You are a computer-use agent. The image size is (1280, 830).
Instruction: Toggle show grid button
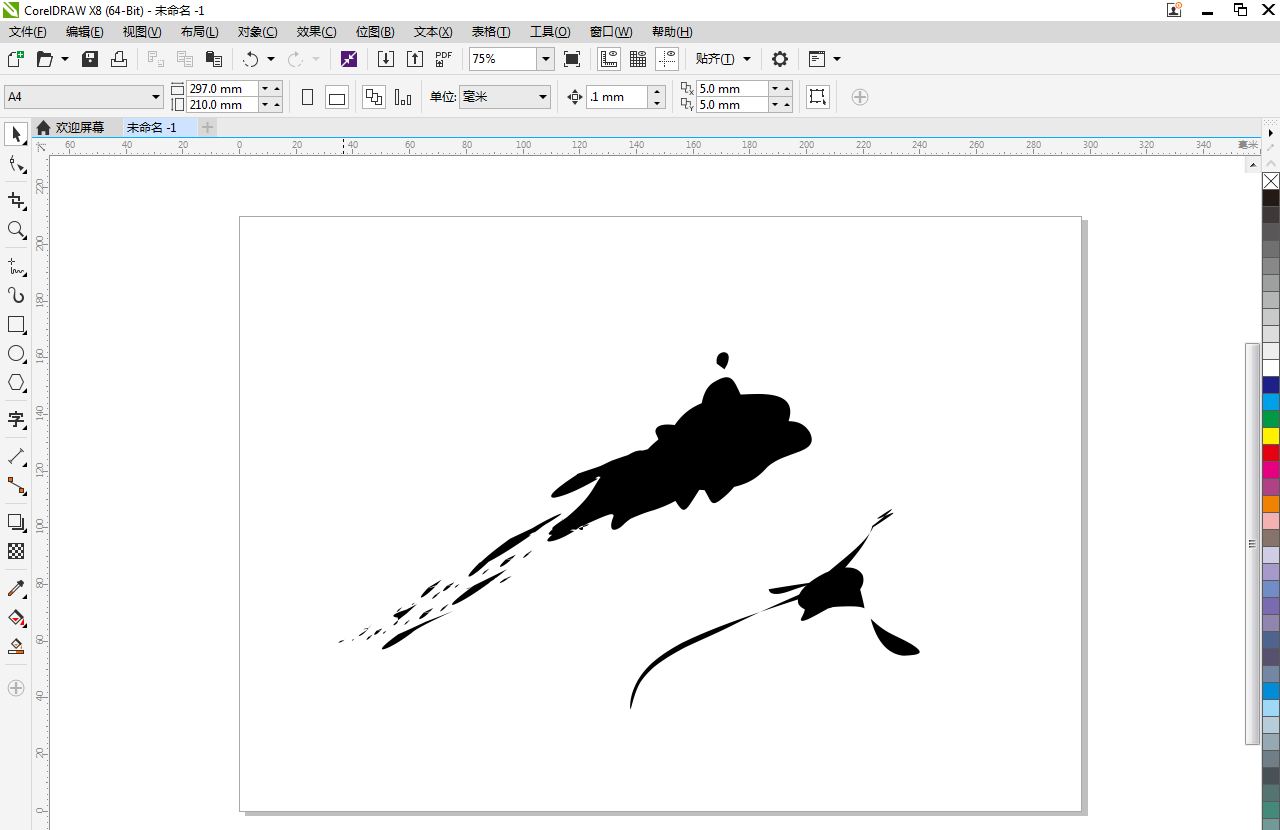pyautogui.click(x=638, y=59)
